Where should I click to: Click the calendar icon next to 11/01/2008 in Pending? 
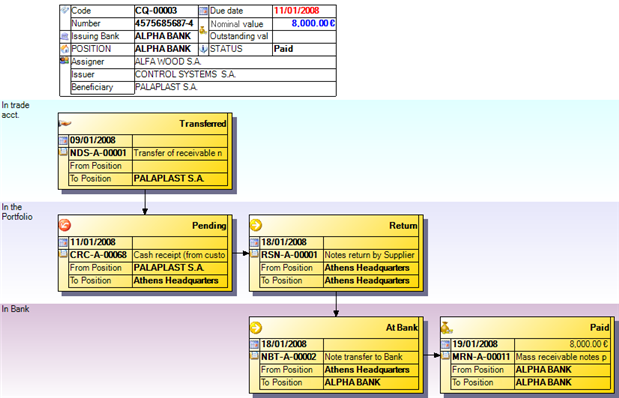coord(63,242)
